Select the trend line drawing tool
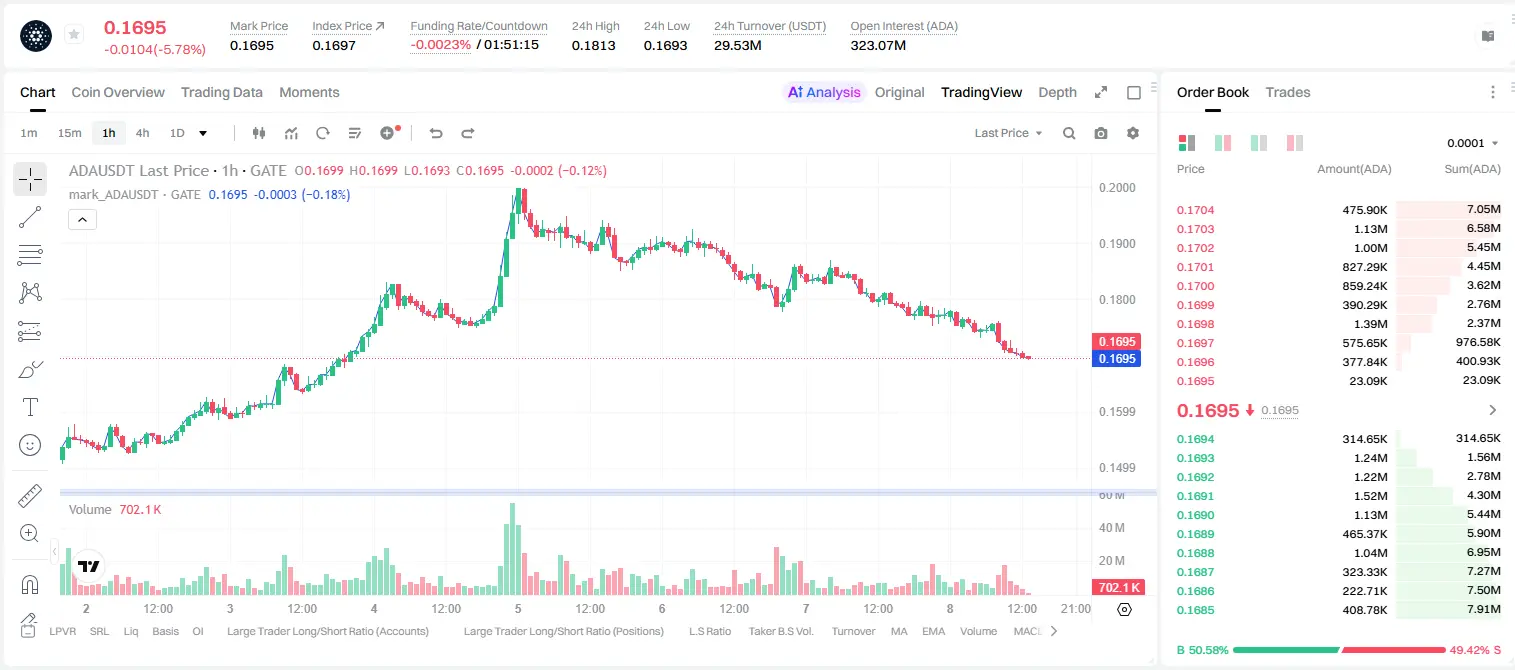 pos(30,217)
